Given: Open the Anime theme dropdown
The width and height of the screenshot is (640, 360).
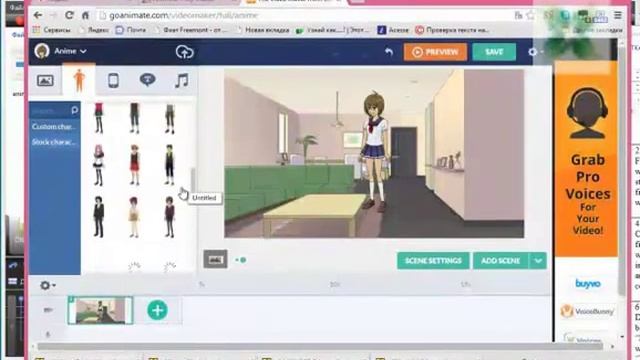Looking at the screenshot, I should click(70, 51).
